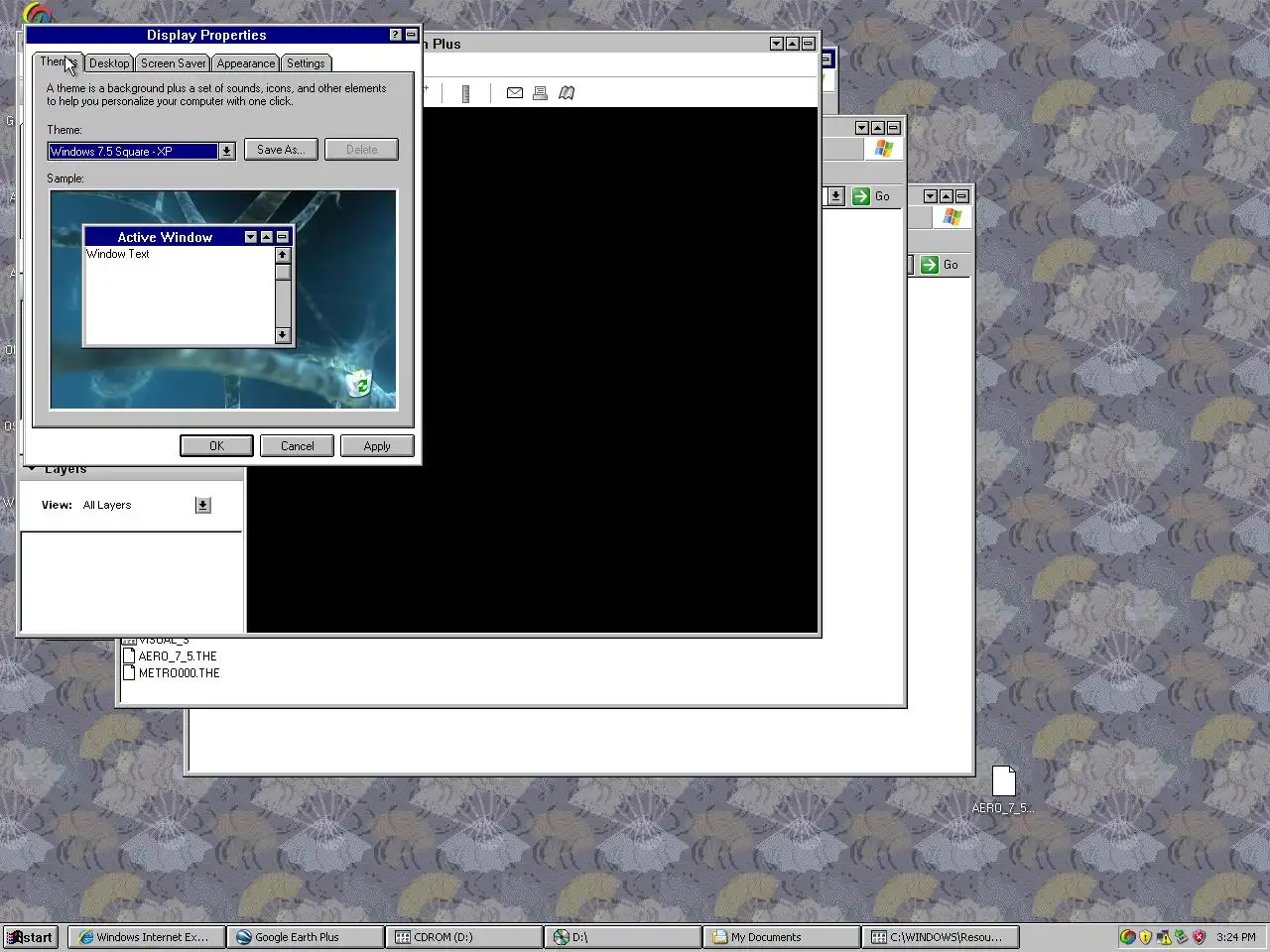Click the Windows flag logo in the rightmost explorer window
1270x952 pixels.
point(952,217)
